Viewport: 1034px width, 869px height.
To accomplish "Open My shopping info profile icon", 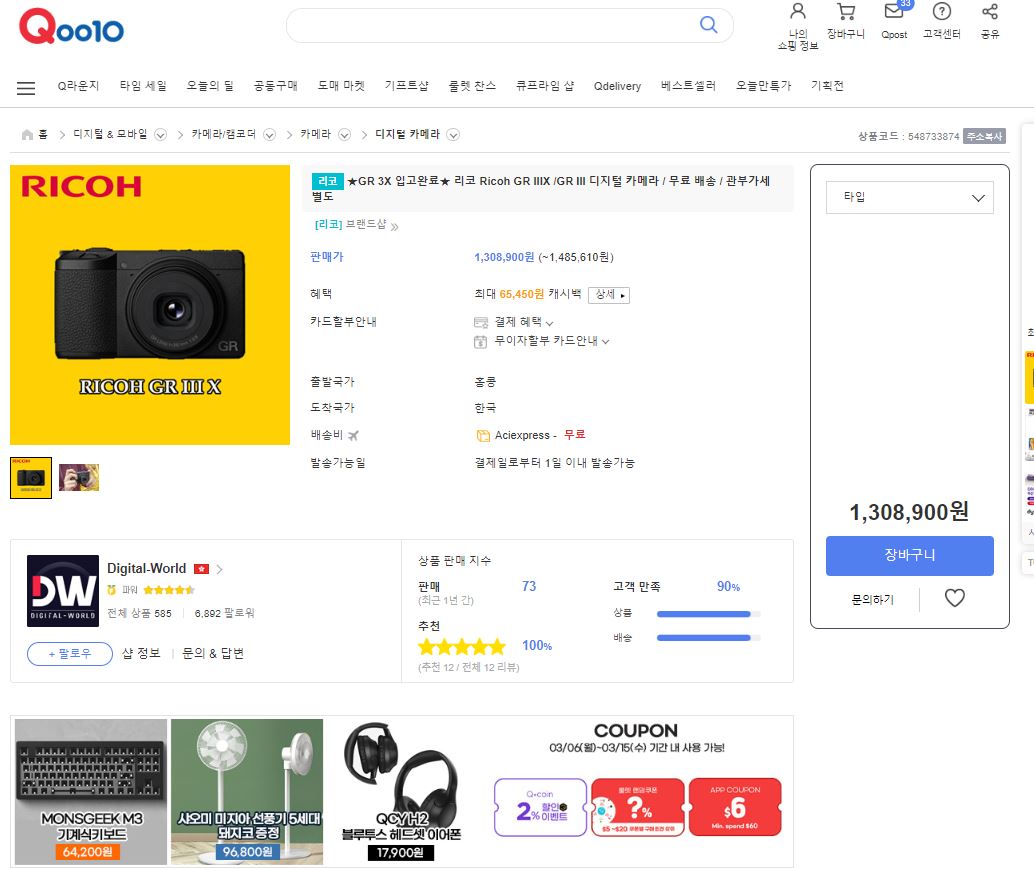I will pos(798,11).
